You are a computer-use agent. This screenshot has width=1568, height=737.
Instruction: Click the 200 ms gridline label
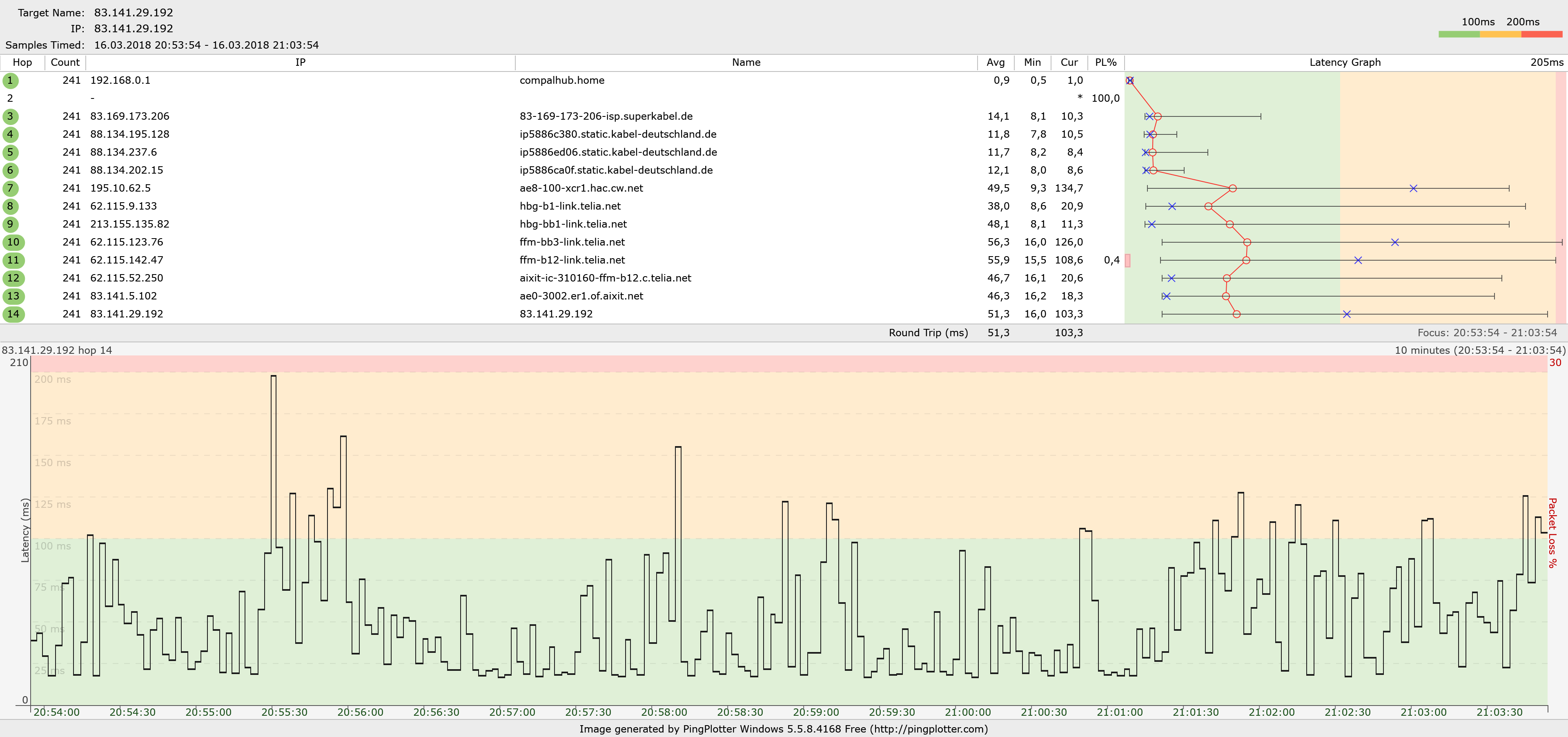(x=52, y=379)
